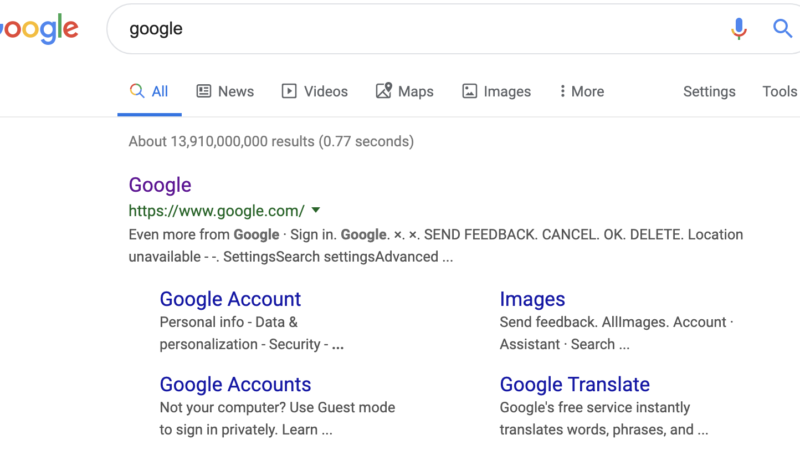The height and width of the screenshot is (450, 800).
Task: Open Settings menu
Action: click(x=709, y=92)
